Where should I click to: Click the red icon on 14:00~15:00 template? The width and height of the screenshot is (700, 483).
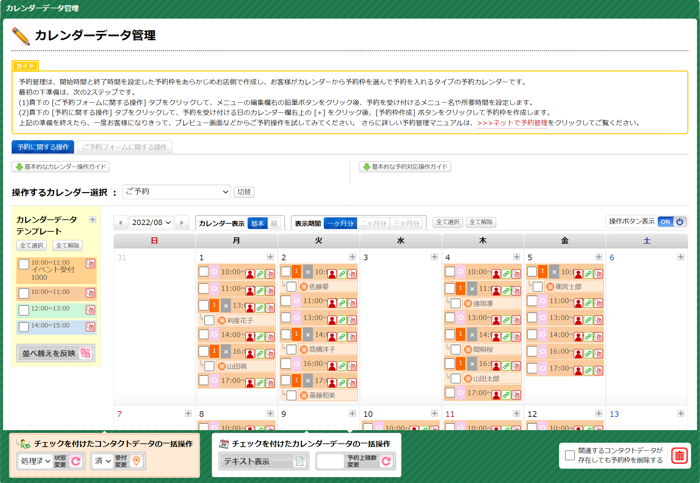[x=90, y=327]
